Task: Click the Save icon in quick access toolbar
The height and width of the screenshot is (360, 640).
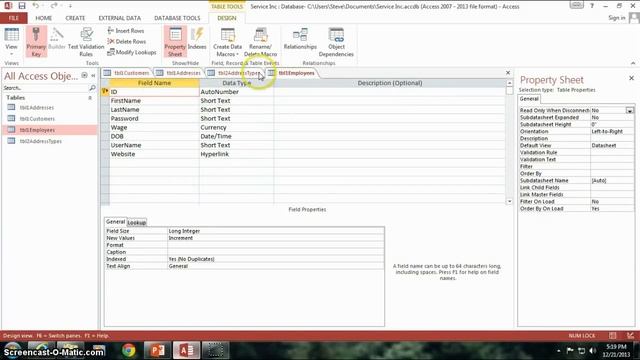Action: pos(22,6)
